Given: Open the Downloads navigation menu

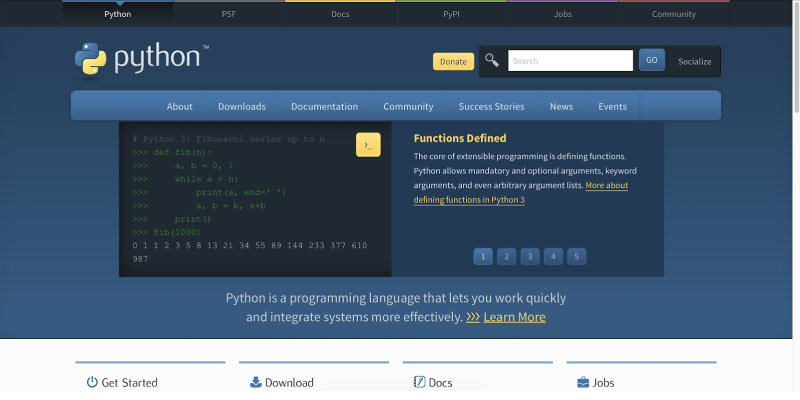Looking at the screenshot, I should tap(242, 106).
